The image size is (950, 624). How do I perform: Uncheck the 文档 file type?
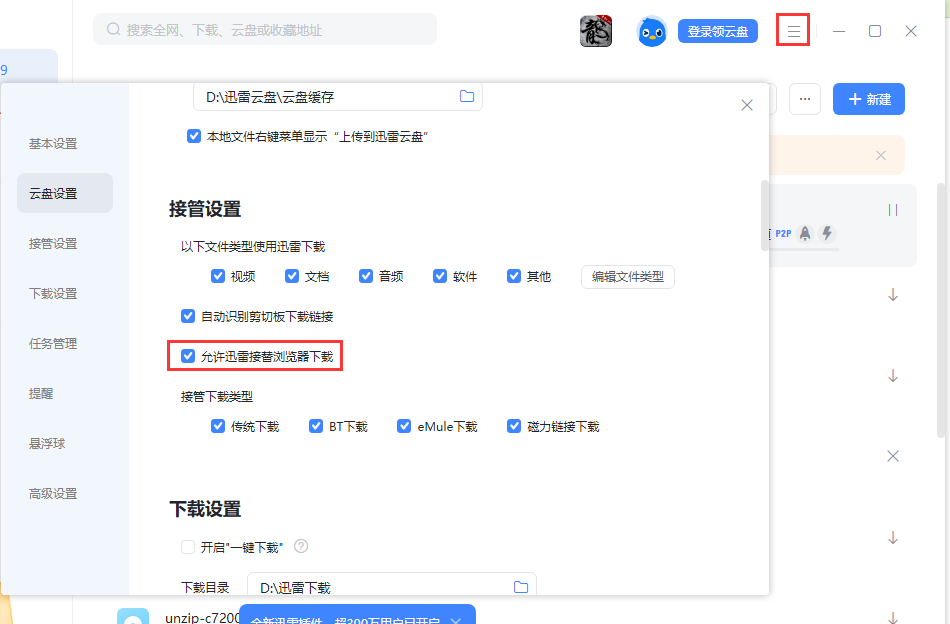(x=291, y=276)
